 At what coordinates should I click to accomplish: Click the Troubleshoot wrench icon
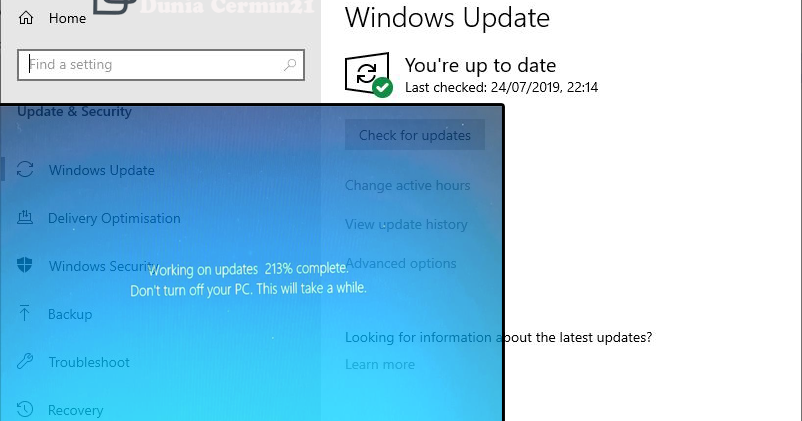click(x=25, y=362)
